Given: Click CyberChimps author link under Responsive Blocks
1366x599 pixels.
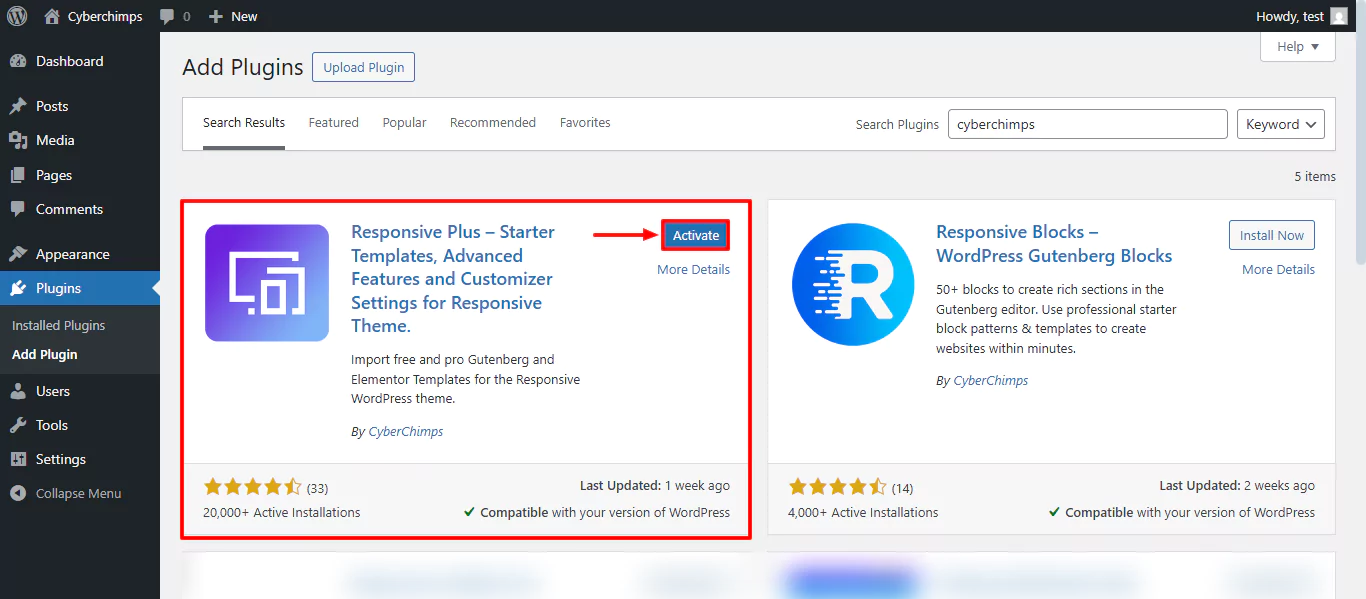Looking at the screenshot, I should click(991, 381).
